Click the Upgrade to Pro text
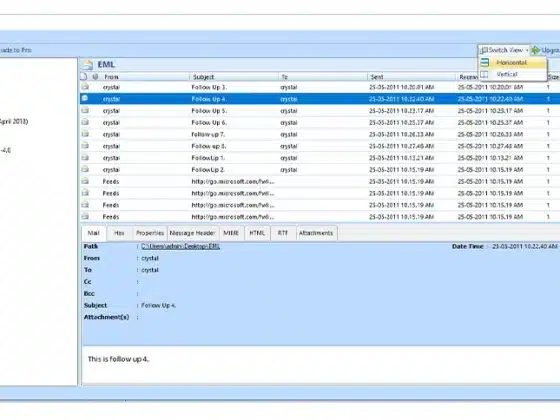560x420 pixels. click(x=15, y=50)
